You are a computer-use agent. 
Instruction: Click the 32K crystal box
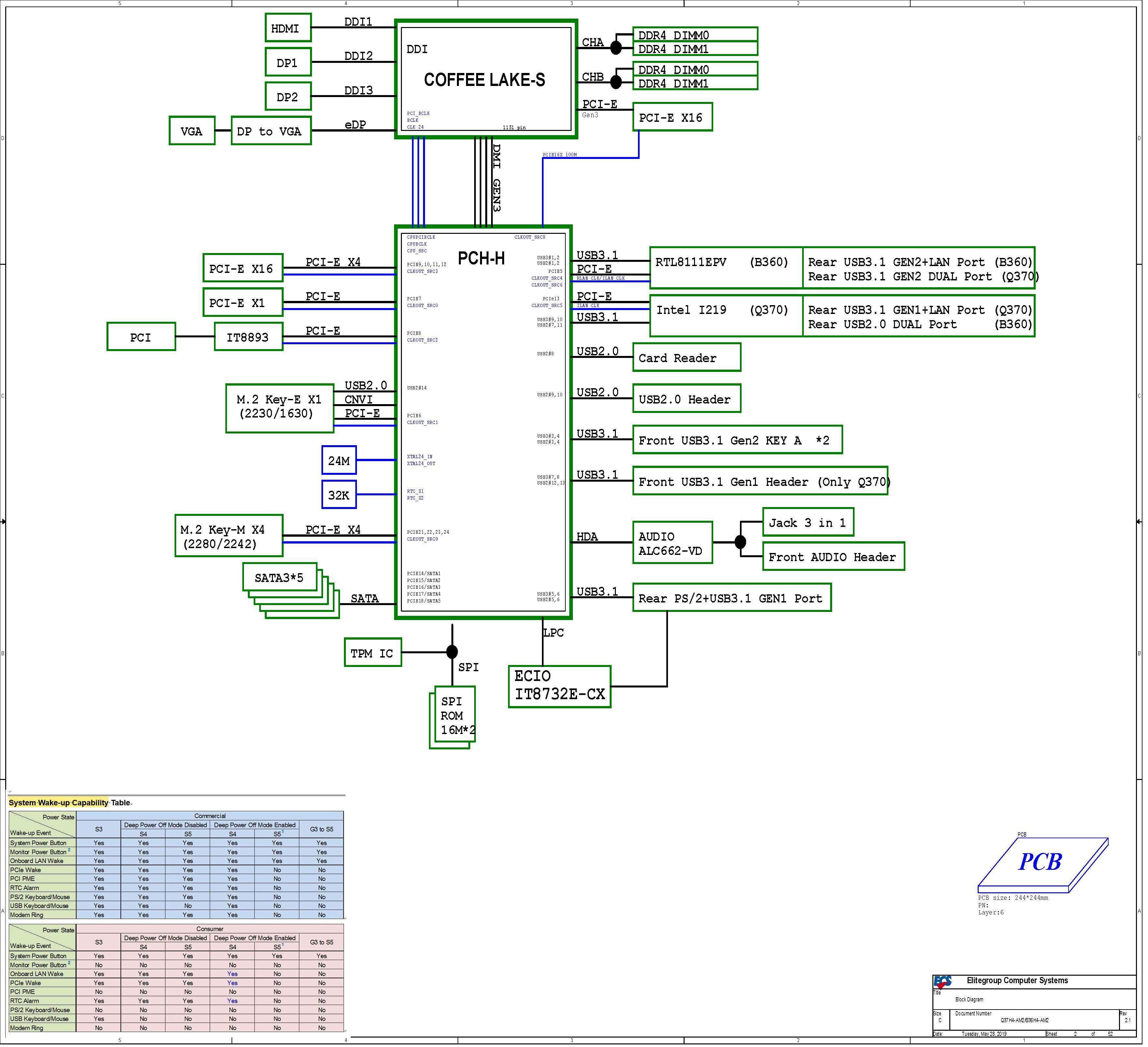pyautogui.click(x=339, y=495)
